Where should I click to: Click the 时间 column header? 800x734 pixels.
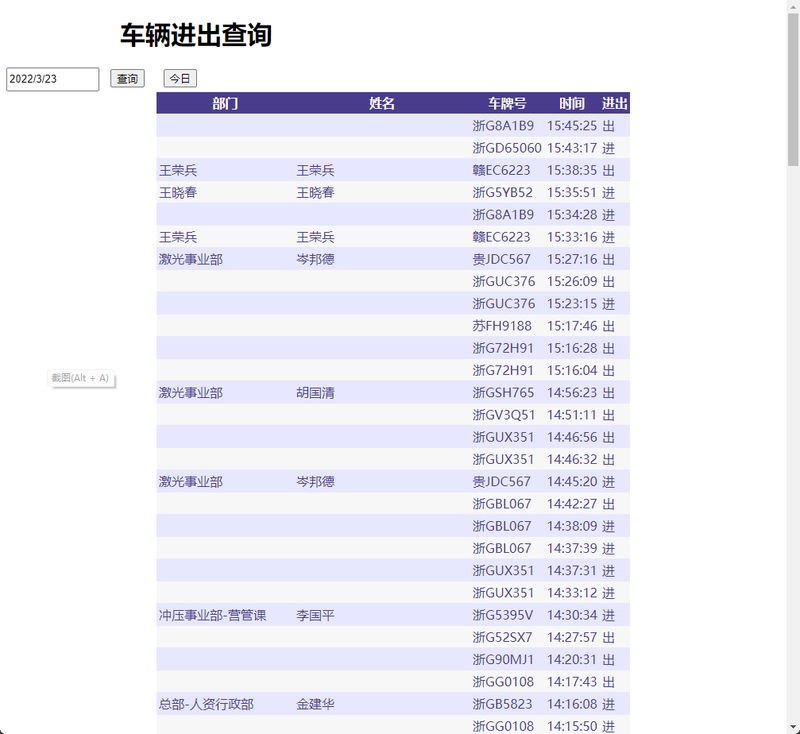point(571,104)
